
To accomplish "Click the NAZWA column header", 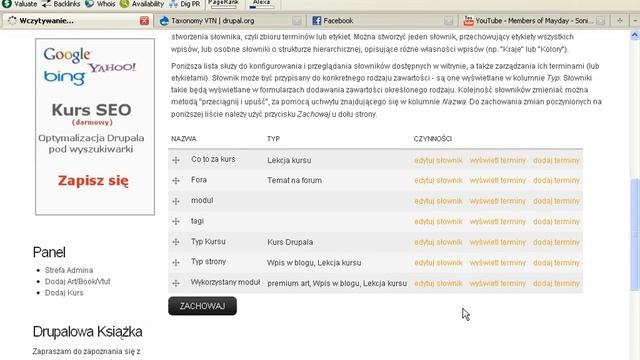I will coord(184,139).
